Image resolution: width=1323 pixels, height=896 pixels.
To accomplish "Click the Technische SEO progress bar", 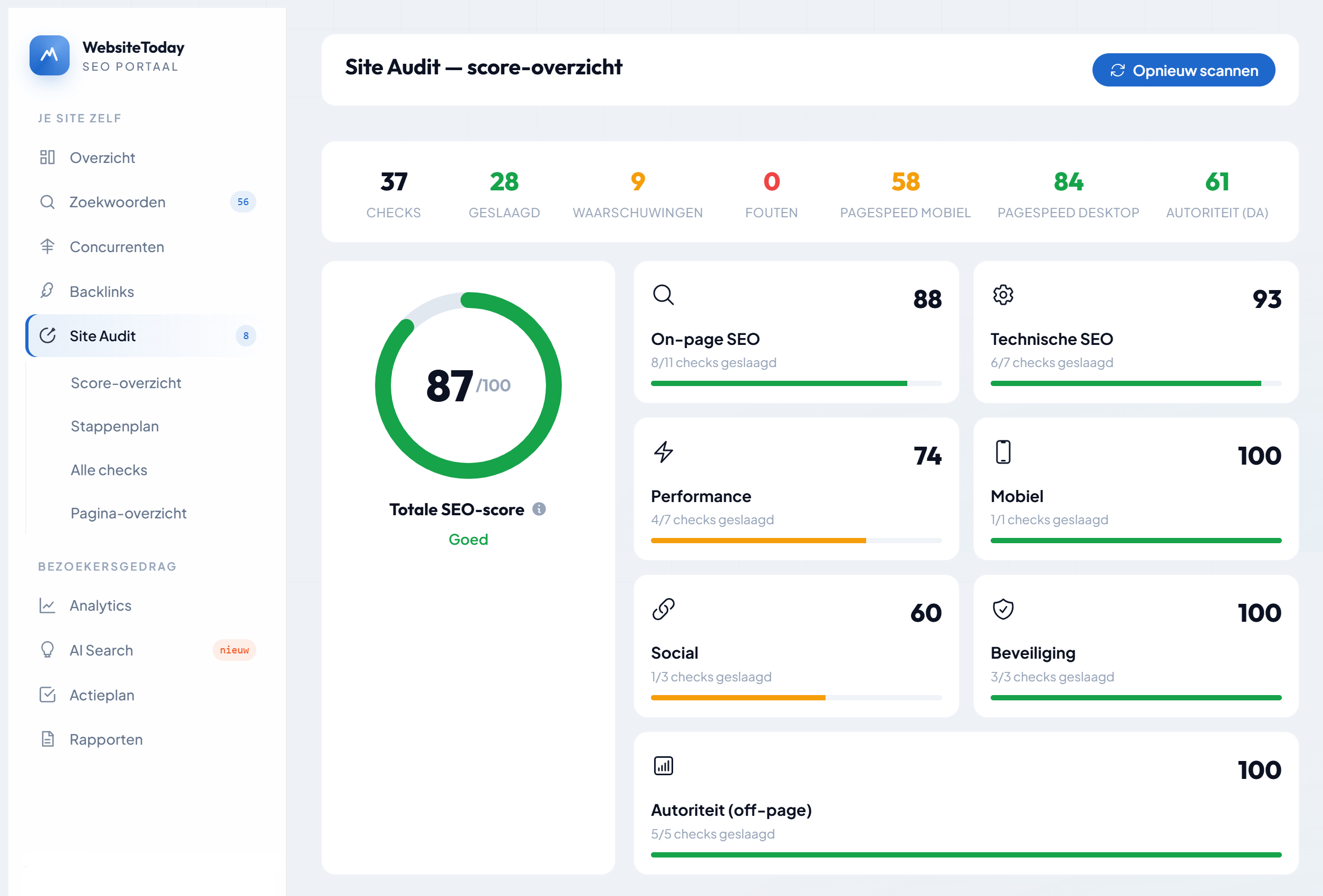I will 1136,384.
